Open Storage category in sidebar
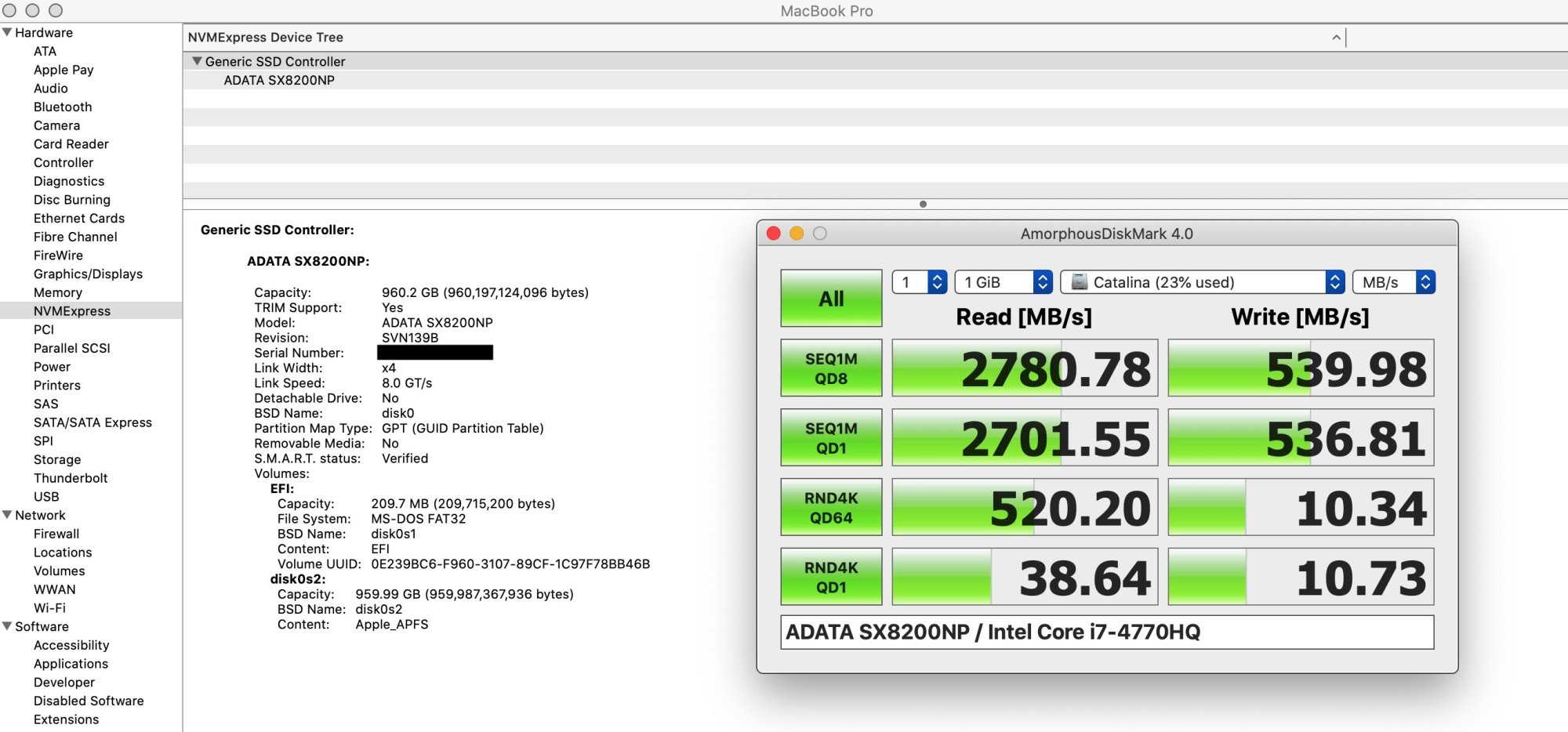1568x732 pixels. pos(56,459)
